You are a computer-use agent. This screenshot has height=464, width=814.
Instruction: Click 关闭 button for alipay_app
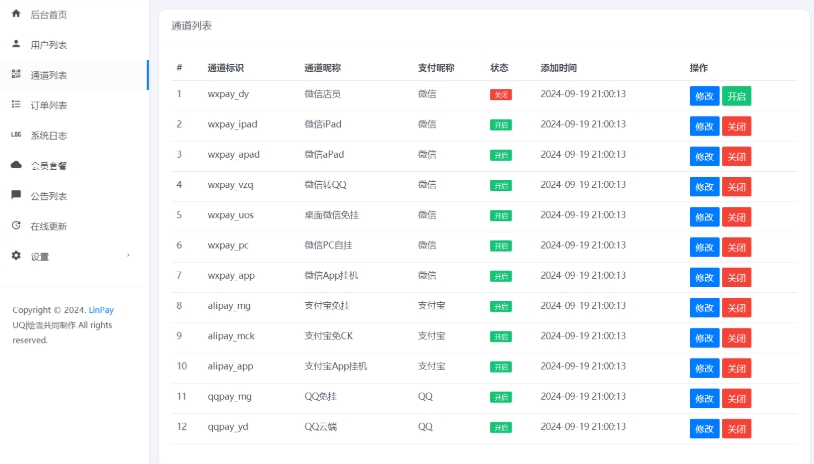tap(736, 368)
